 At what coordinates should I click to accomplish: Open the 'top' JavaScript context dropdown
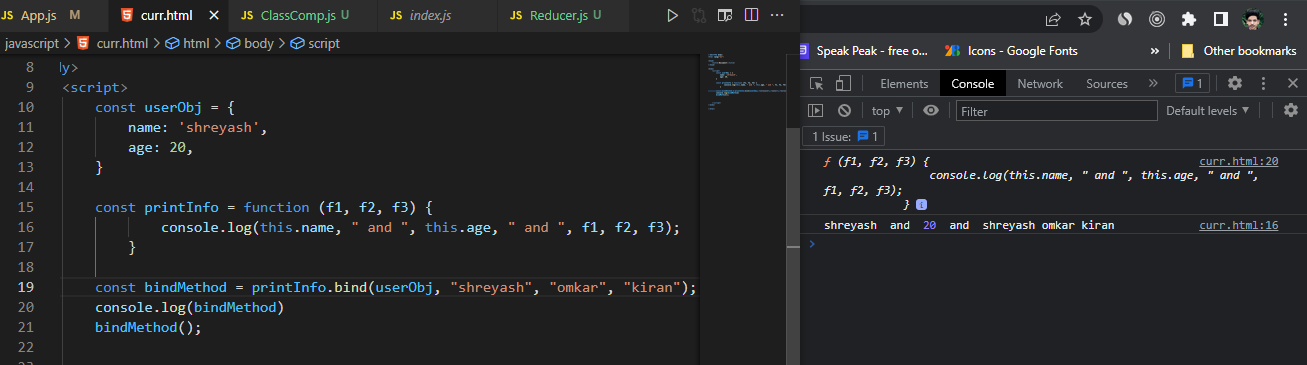coord(887,111)
